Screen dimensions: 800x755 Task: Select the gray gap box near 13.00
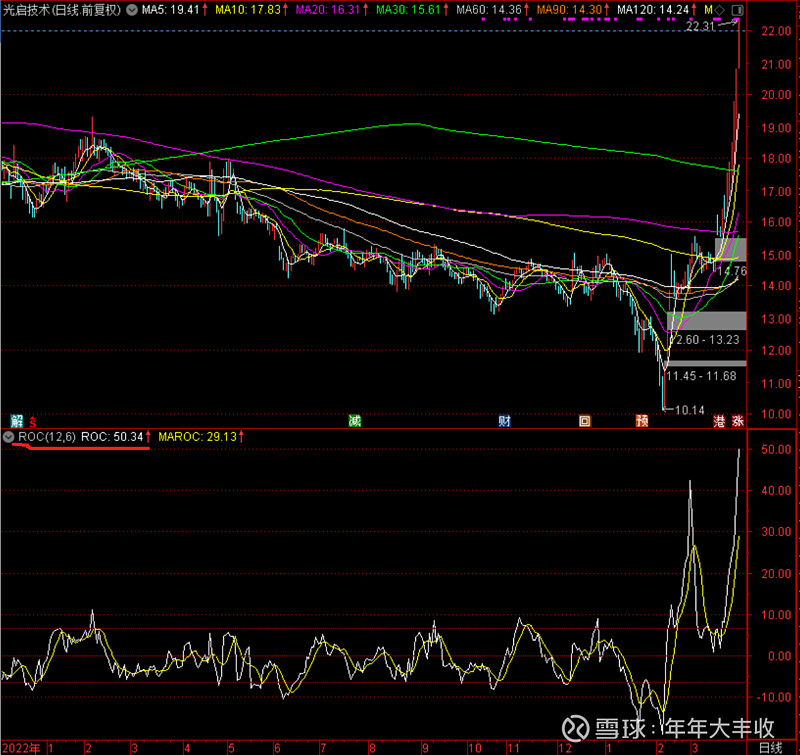[707, 321]
